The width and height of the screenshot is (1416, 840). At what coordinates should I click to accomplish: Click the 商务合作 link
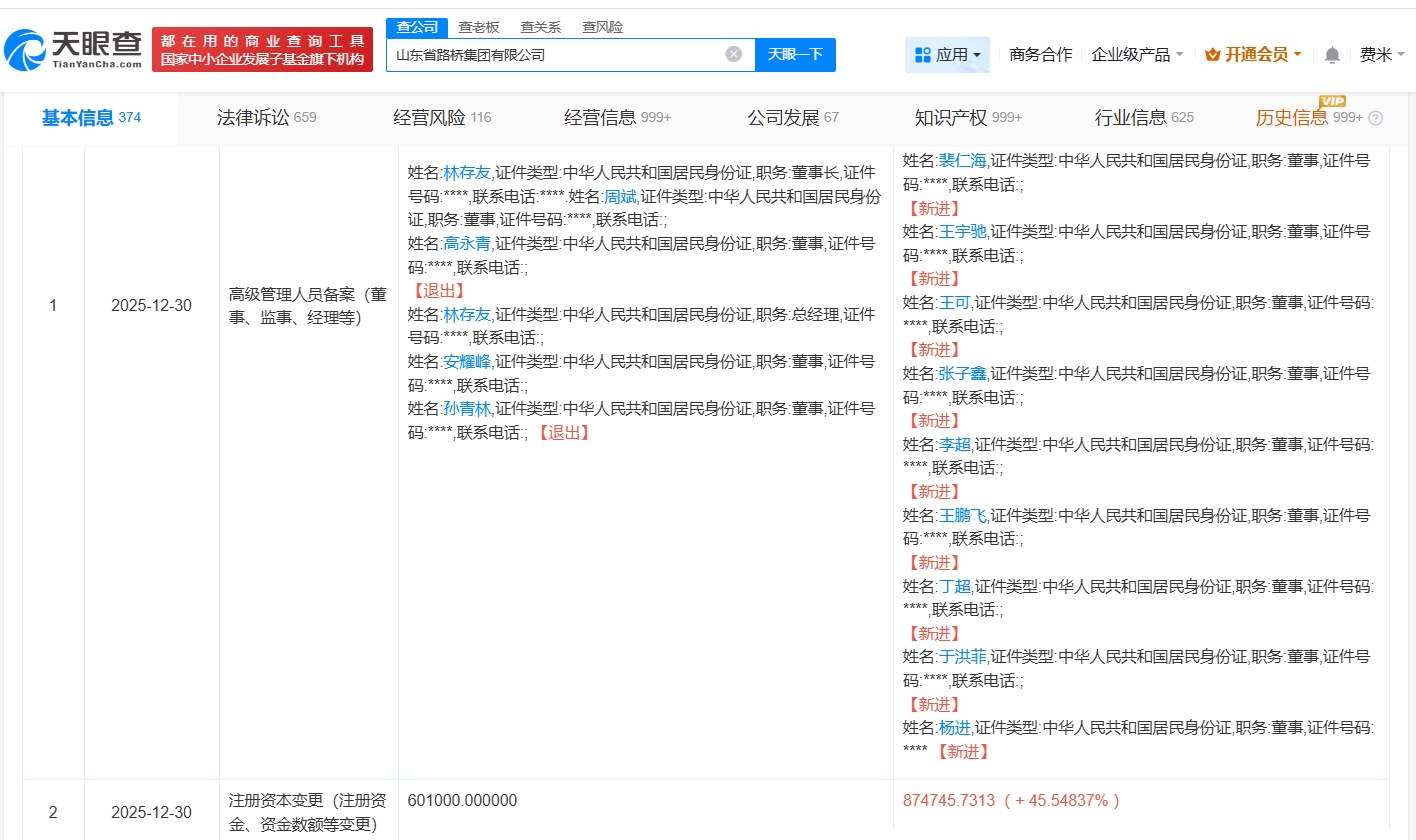tap(1040, 55)
